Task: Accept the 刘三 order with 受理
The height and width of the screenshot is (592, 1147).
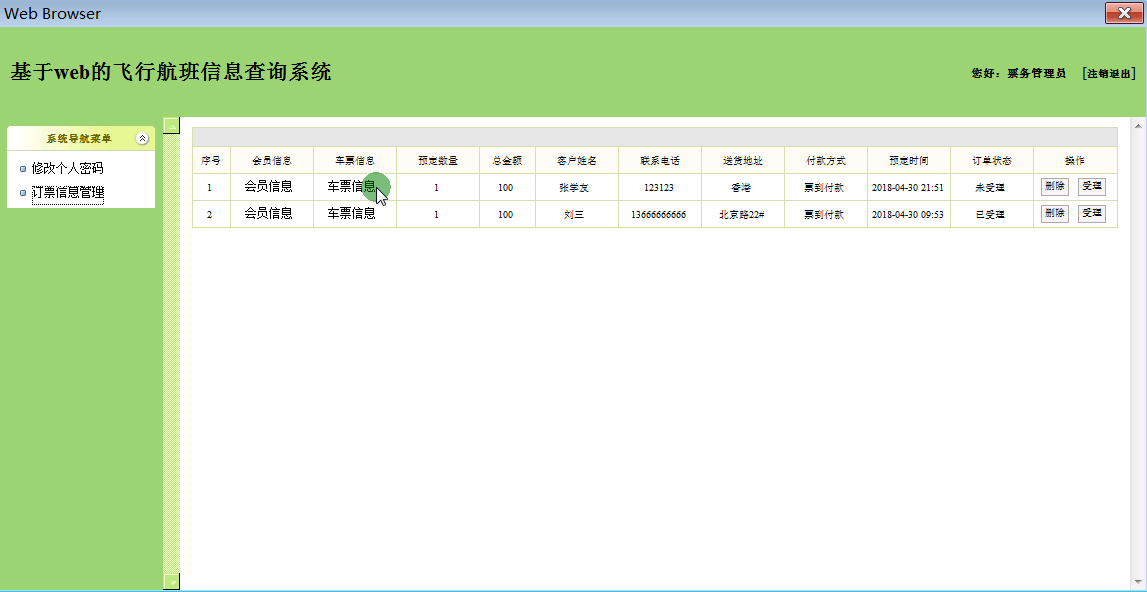Action: point(1091,214)
